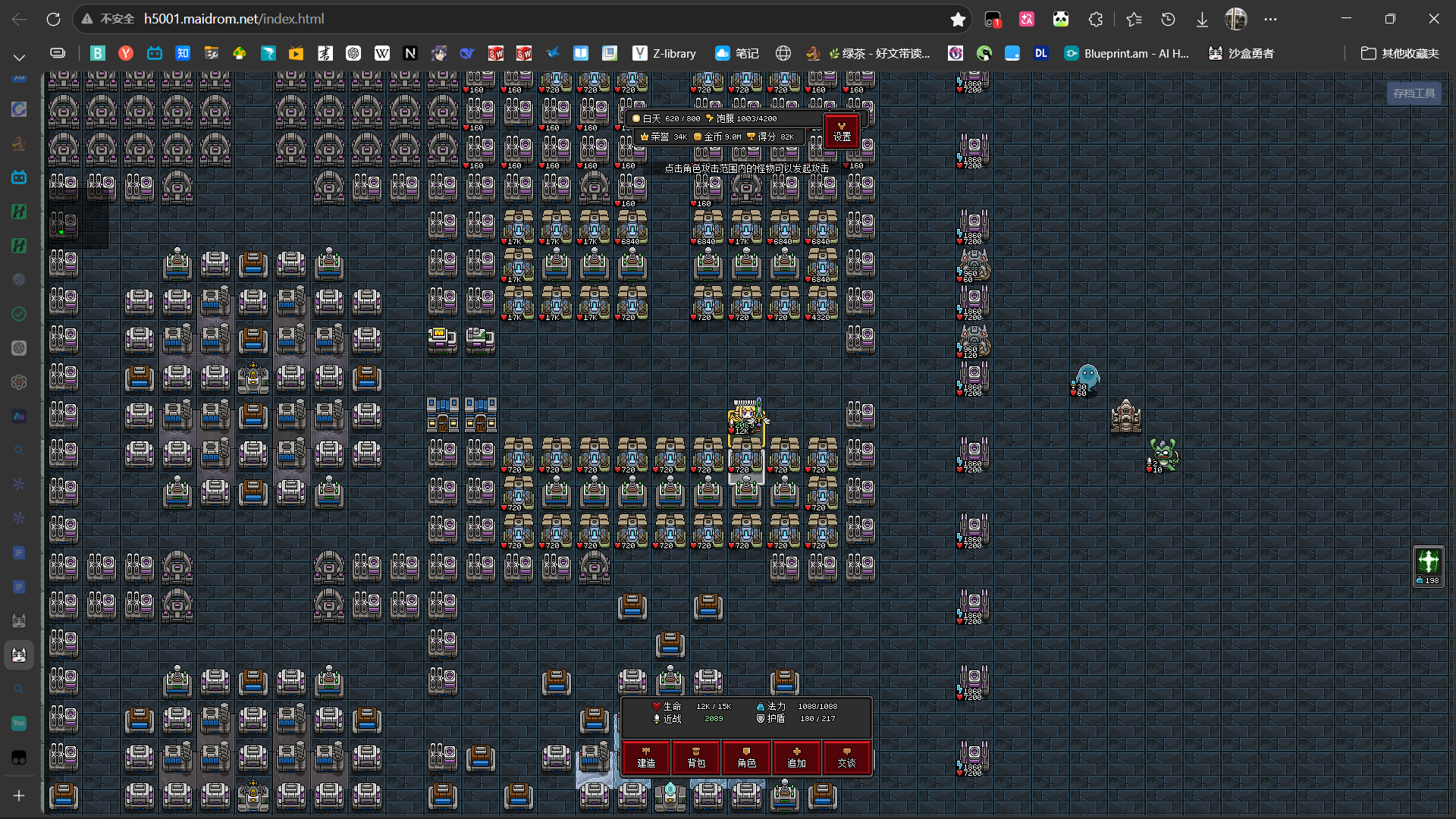Open the browser profile avatar
Viewport: 1456px width, 819px height.
point(1236,19)
